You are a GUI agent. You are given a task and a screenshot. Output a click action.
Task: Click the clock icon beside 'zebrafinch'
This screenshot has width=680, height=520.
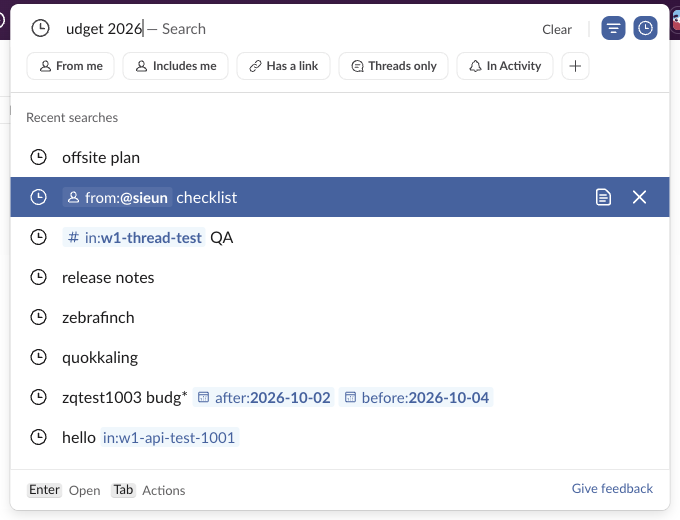(39, 317)
